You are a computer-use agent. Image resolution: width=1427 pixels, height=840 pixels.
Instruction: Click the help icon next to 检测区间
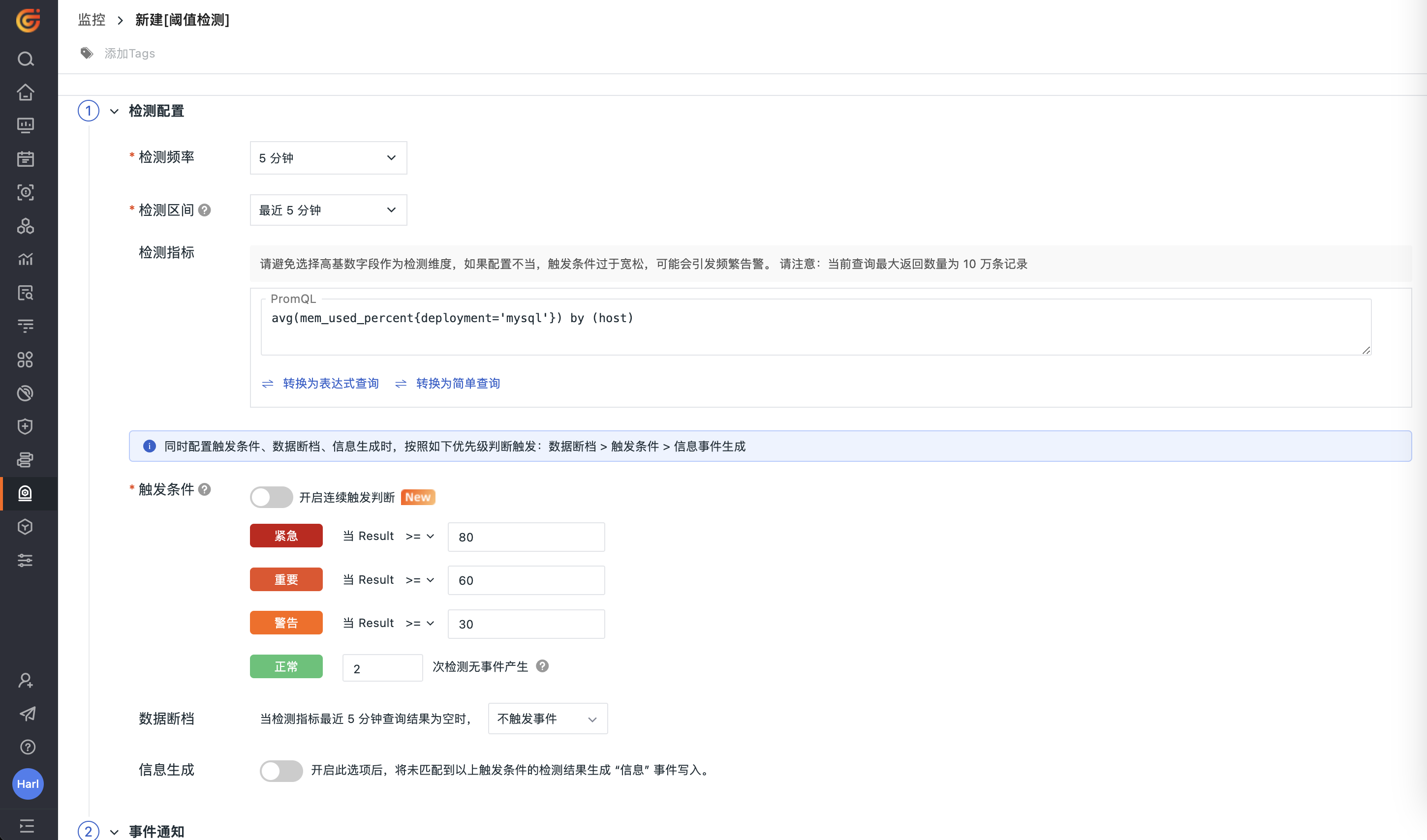205,210
